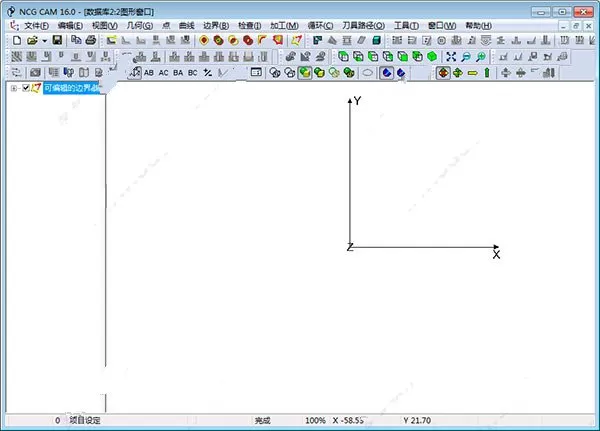Open the dropdown arrow beside Open folder
This screenshot has height=431, width=600.
pos(44,41)
